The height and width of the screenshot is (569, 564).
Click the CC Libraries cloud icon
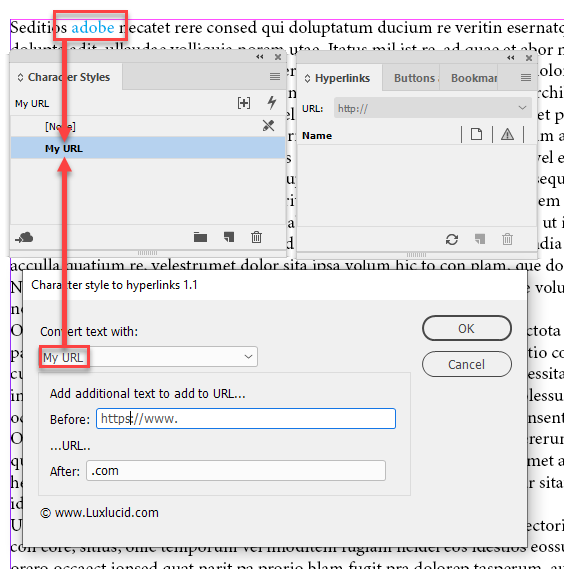[24, 238]
